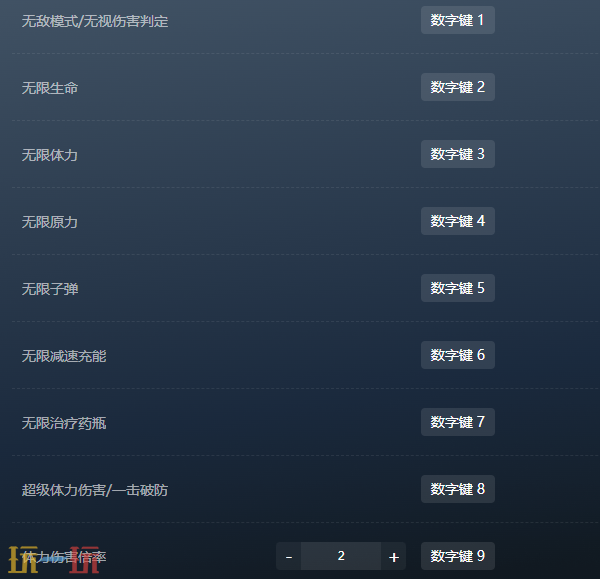Select the 无限治疗药瓶 cheat option
Image resolution: width=600 pixels, height=579 pixels.
click(64, 423)
